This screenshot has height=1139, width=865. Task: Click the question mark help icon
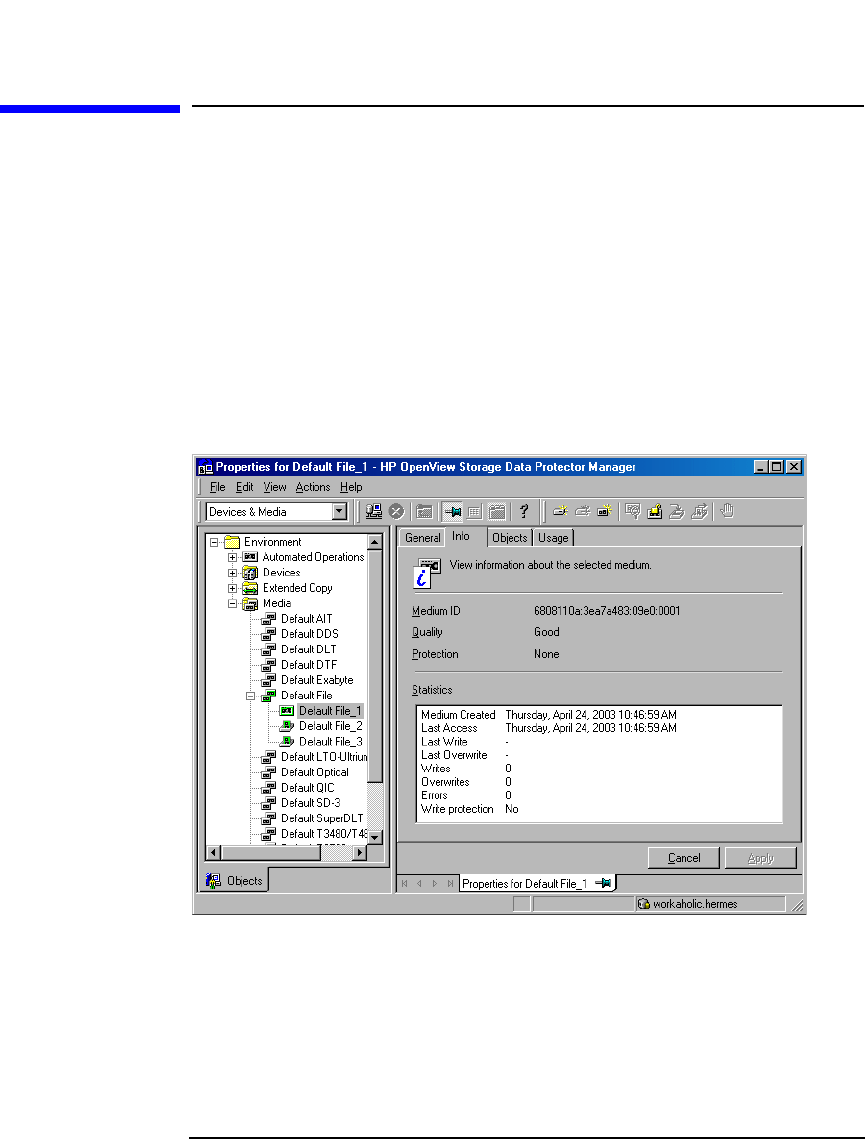524,511
